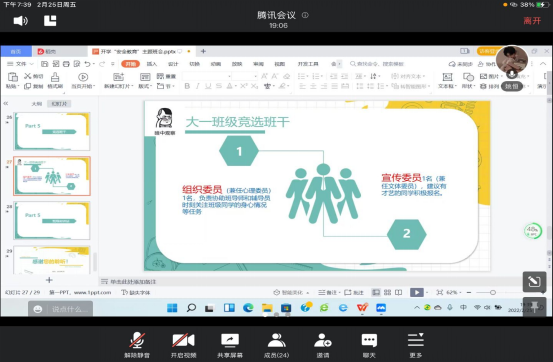The height and width of the screenshot is (362, 553).
Task: Switch to the WPS 首页 home tab
Action: pyautogui.click(x=16, y=52)
